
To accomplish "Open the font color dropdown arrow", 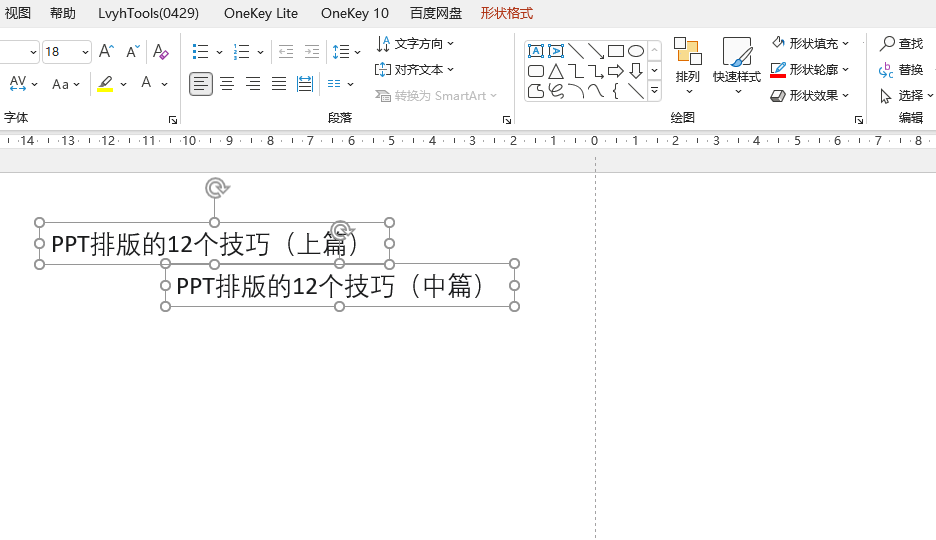I will pyautogui.click(x=165, y=84).
